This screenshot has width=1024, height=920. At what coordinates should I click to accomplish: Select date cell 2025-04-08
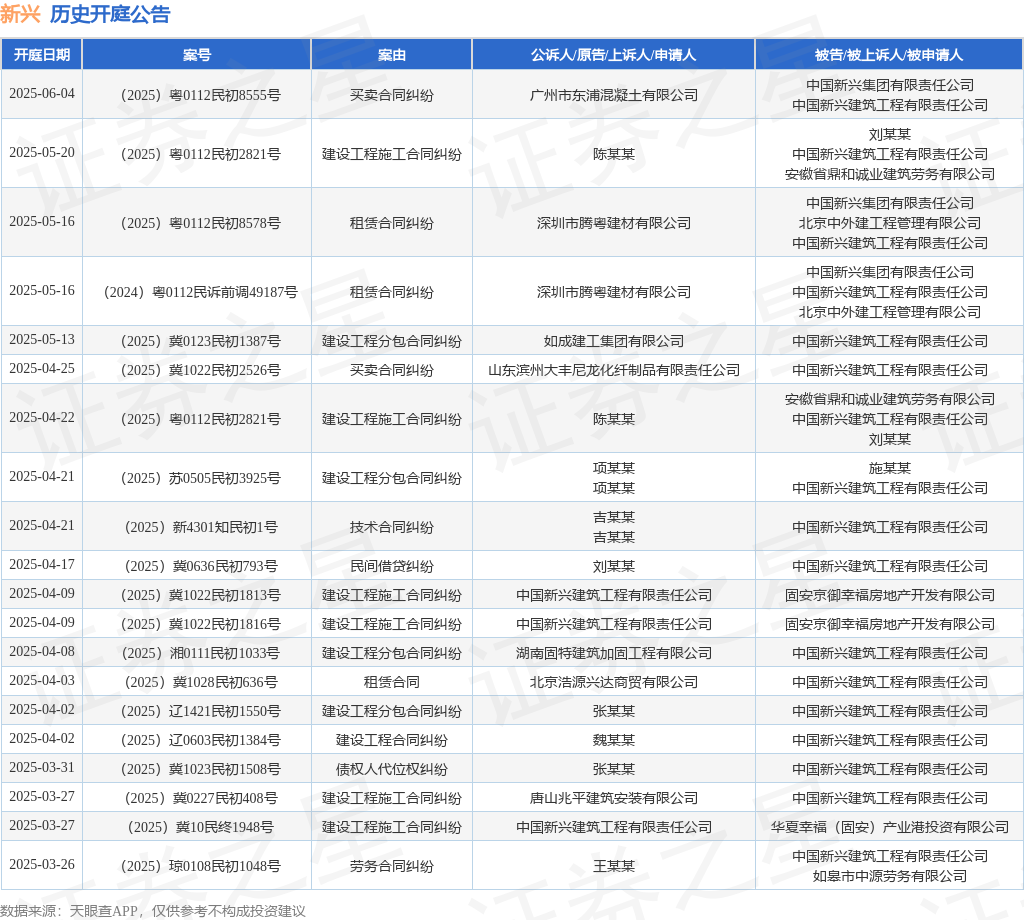click(x=42, y=651)
